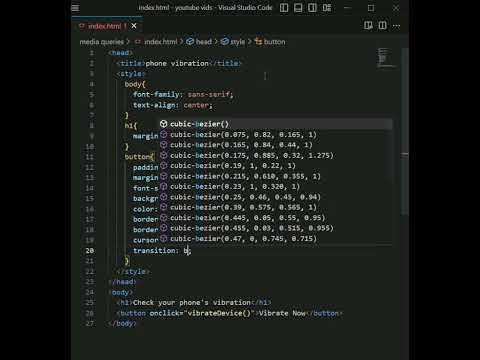Screen dimensions: 480x360
Task: Click 'phone vibration' title text
Action: (x=177, y=63)
